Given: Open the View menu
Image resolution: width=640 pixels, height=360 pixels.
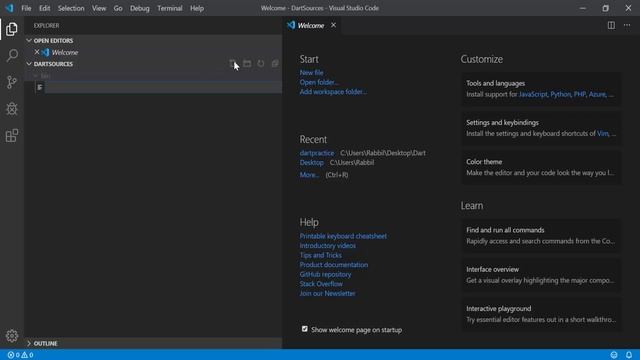Looking at the screenshot, I should click(99, 8).
